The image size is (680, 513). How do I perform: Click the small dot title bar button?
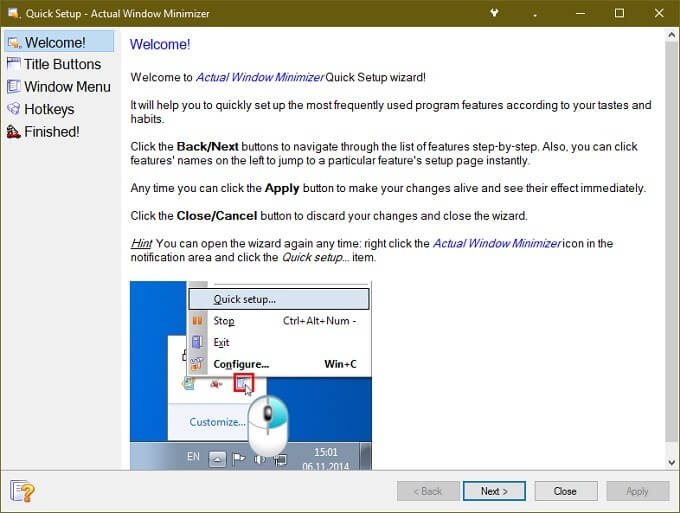click(x=535, y=15)
